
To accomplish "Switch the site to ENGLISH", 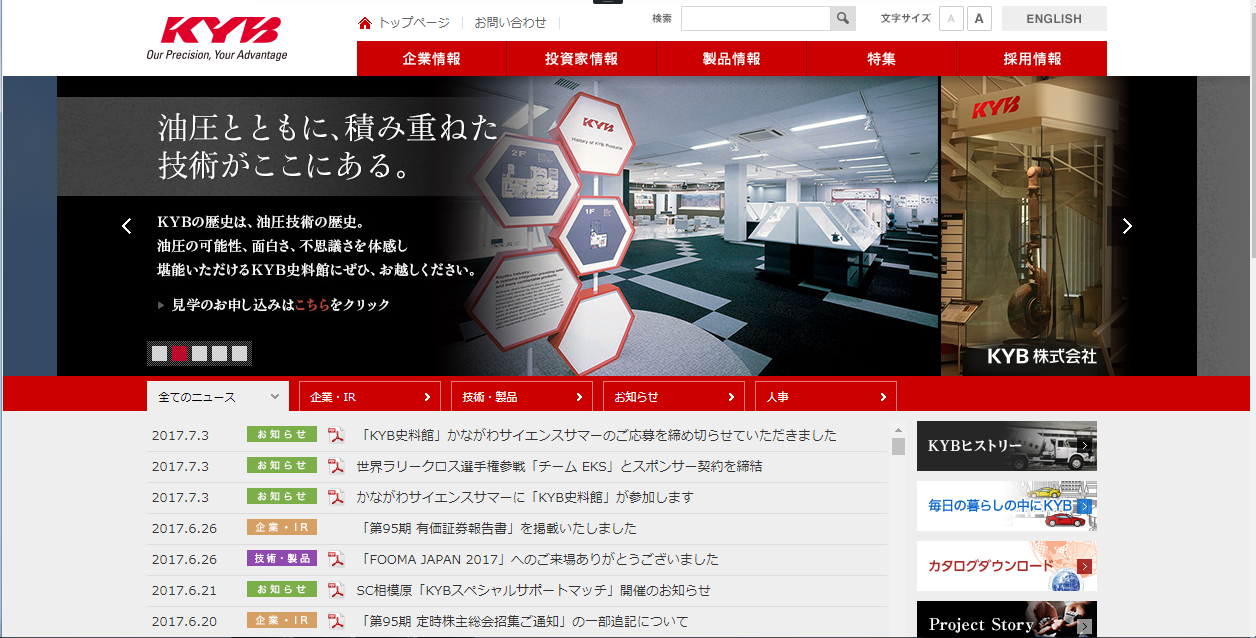I will [1054, 19].
